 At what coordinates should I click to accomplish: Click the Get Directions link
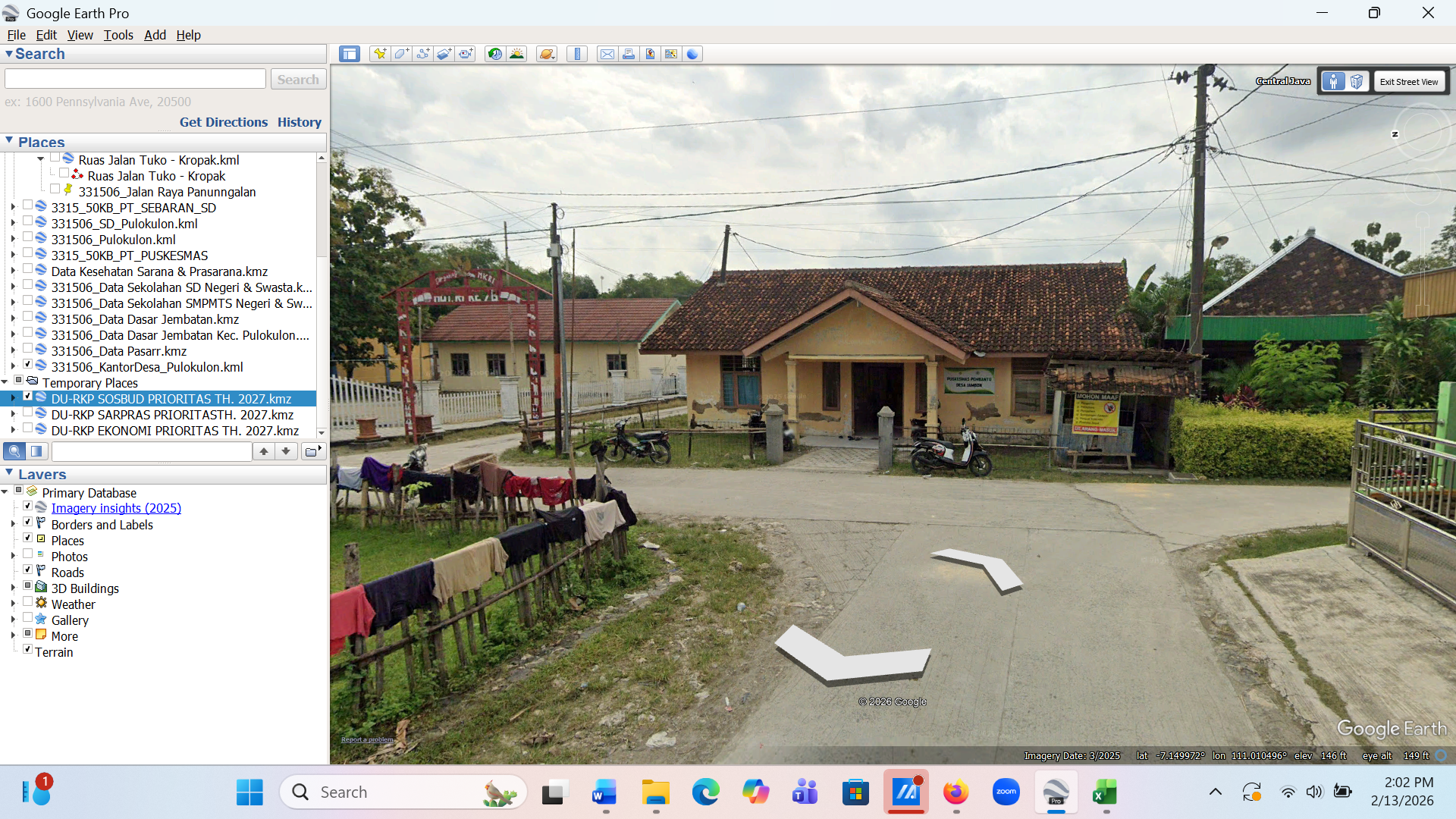tap(224, 122)
